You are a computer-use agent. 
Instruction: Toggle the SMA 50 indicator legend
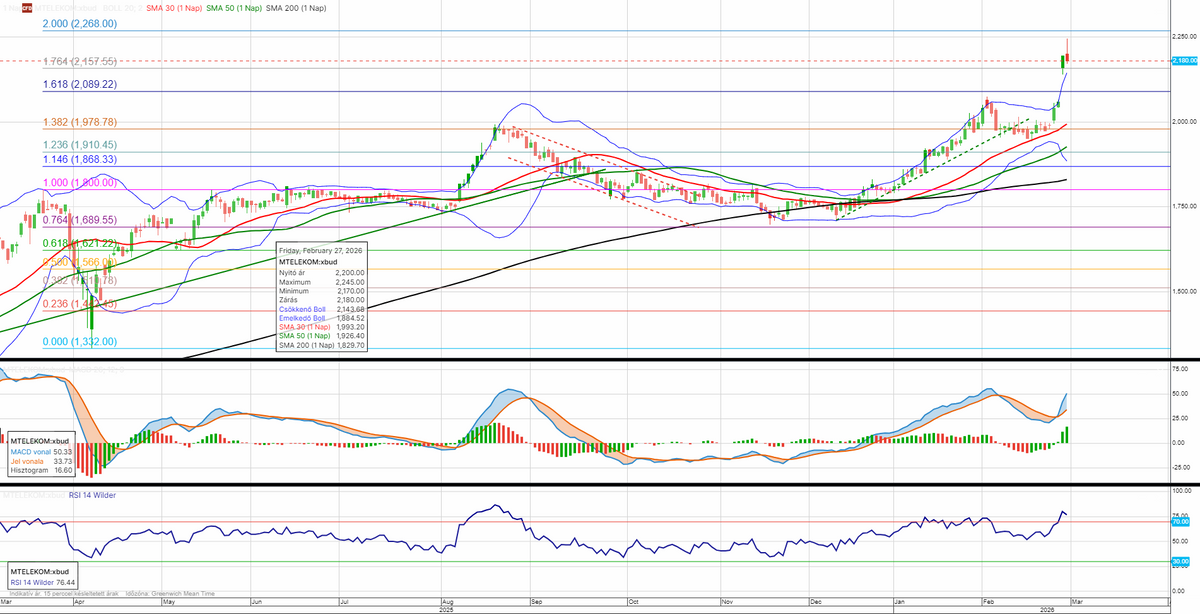(x=235, y=7)
